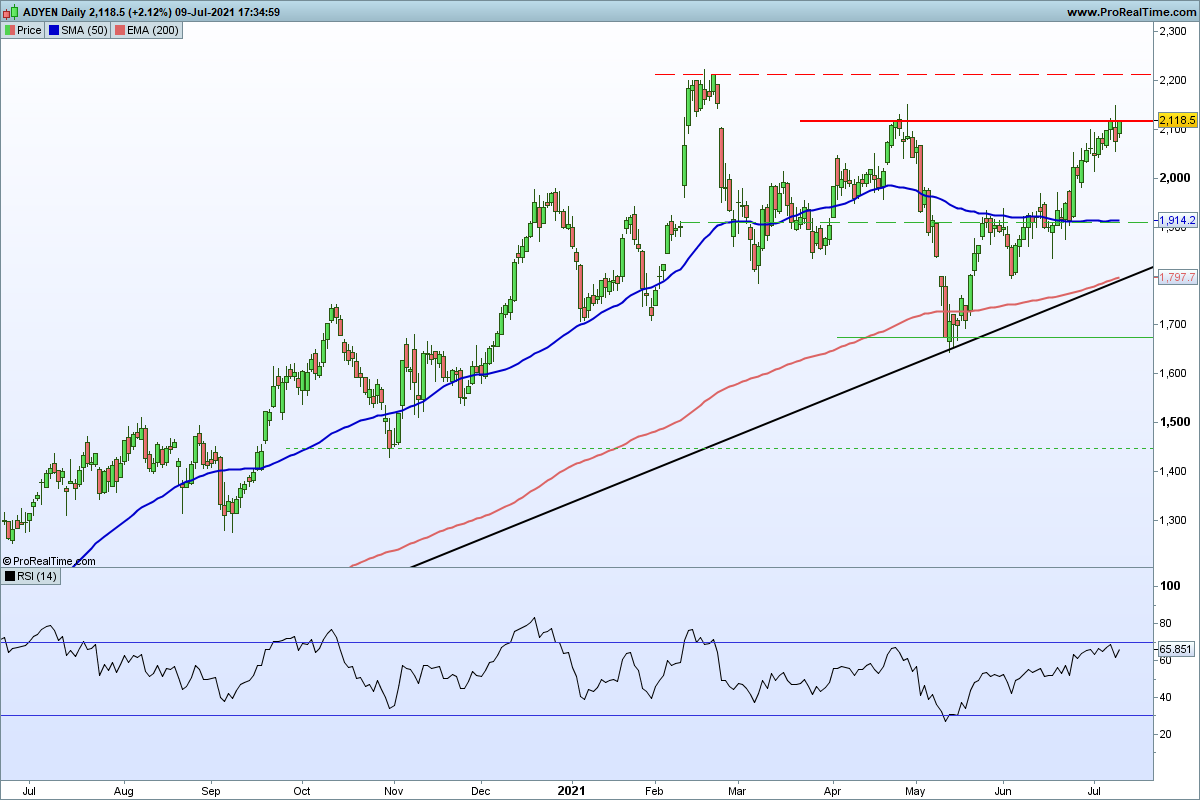Click the Sep label on time axis
The image size is (1200, 800).
click(211, 790)
